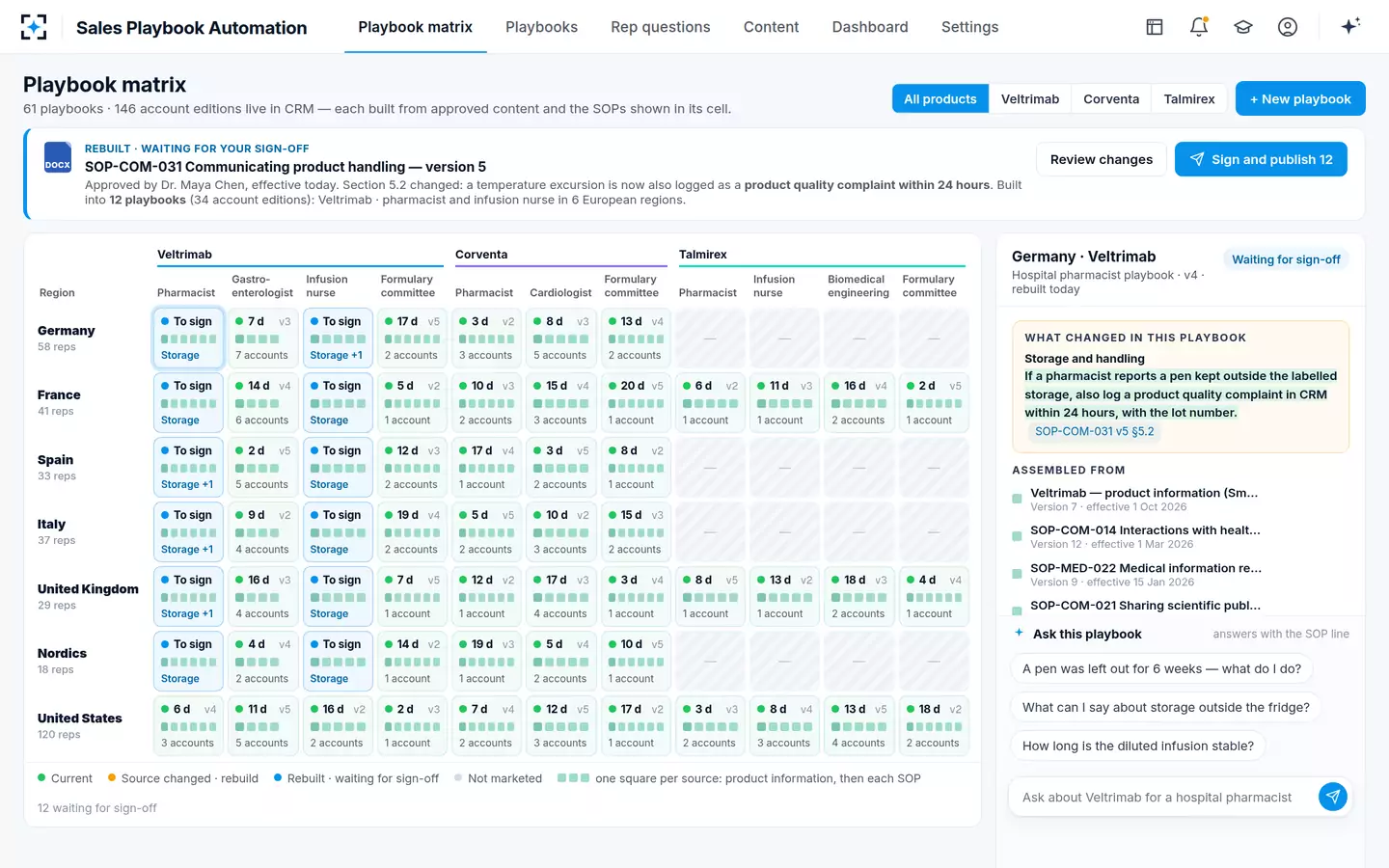The height and width of the screenshot is (868, 1389).
Task: Go to the Content tab
Action: point(771,27)
